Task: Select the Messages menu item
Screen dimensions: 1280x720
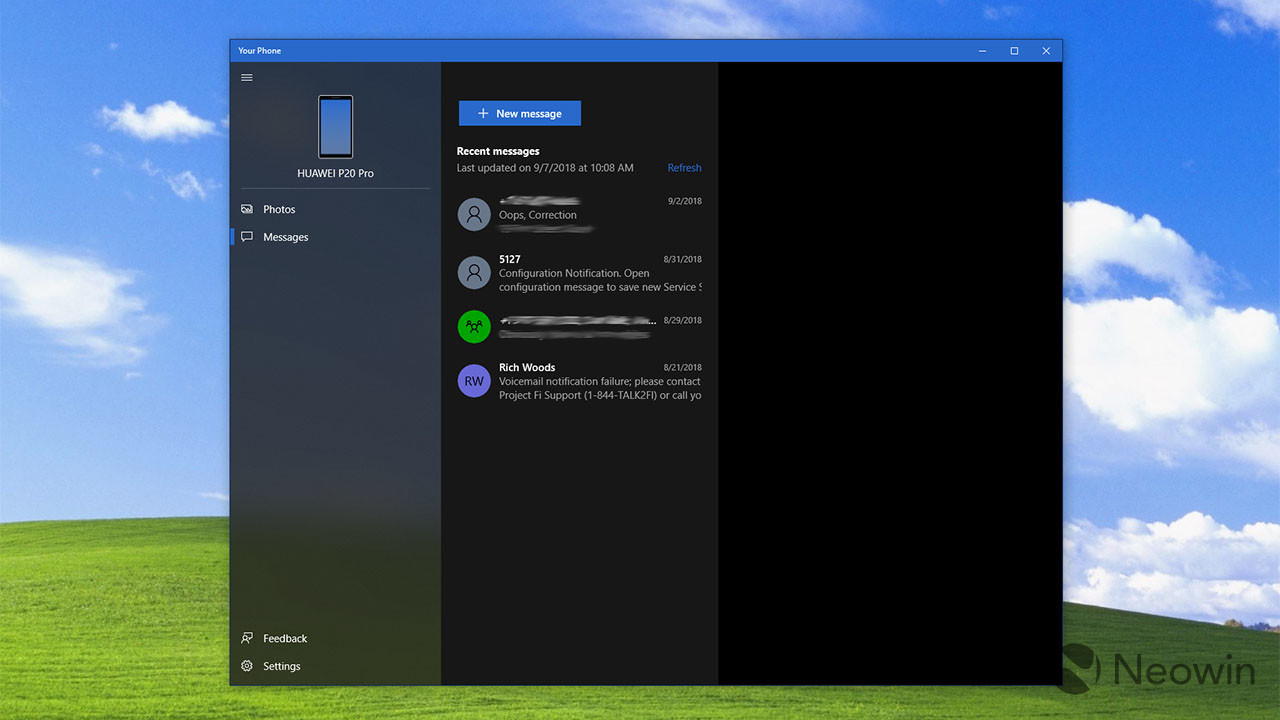Action: click(x=286, y=237)
